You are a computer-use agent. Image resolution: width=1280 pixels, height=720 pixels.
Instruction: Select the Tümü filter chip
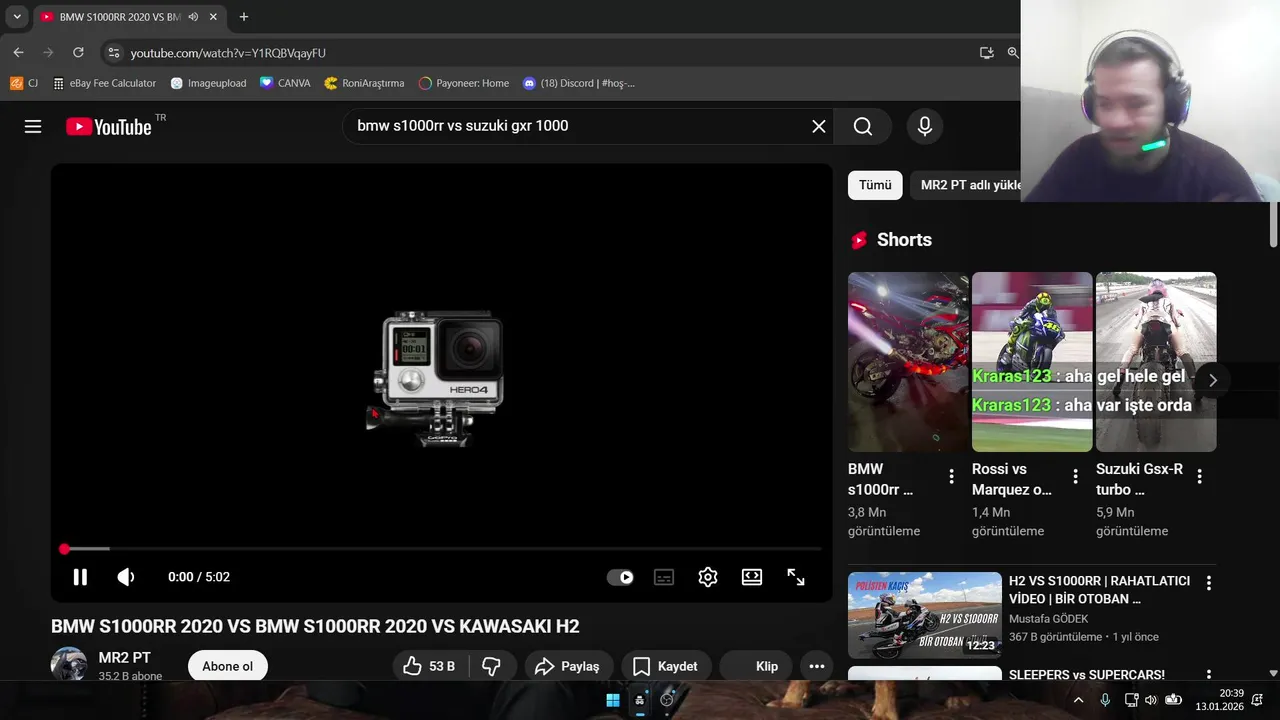pos(875,185)
